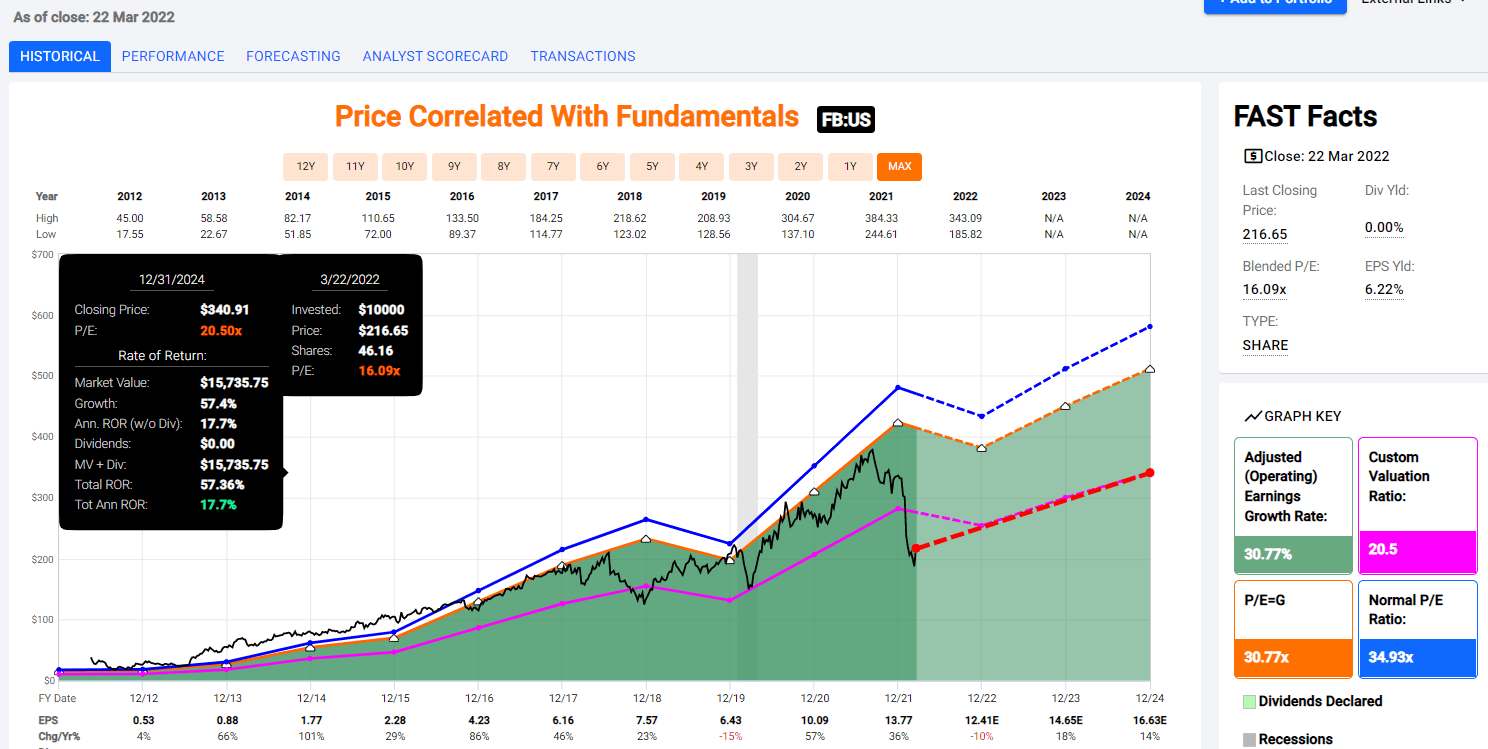Click the tooltip date 12/31/2024
The width and height of the screenshot is (1488, 749).
pos(170,280)
